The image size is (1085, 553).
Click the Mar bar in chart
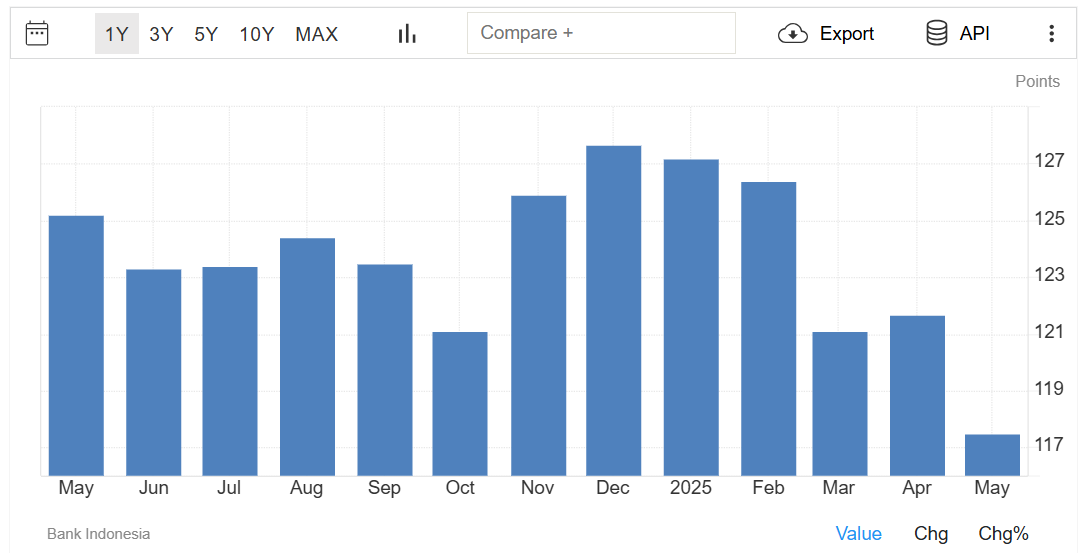pos(840,404)
